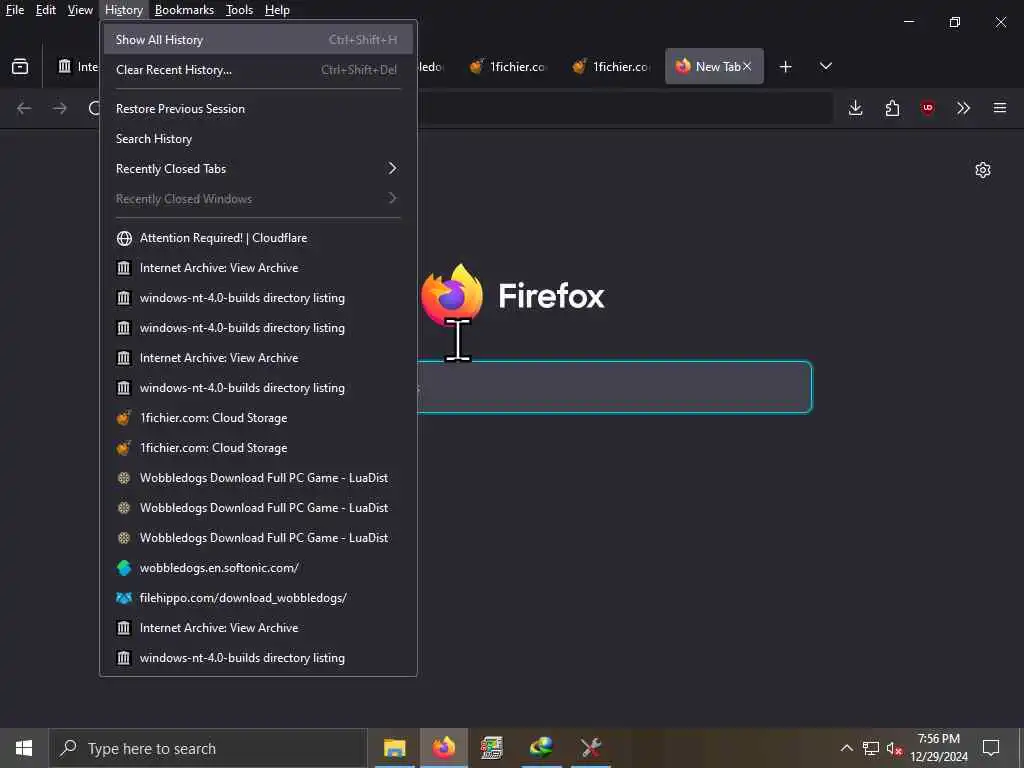Open the taskbar globe app icon
The image size is (1024, 768).
[x=541, y=748]
